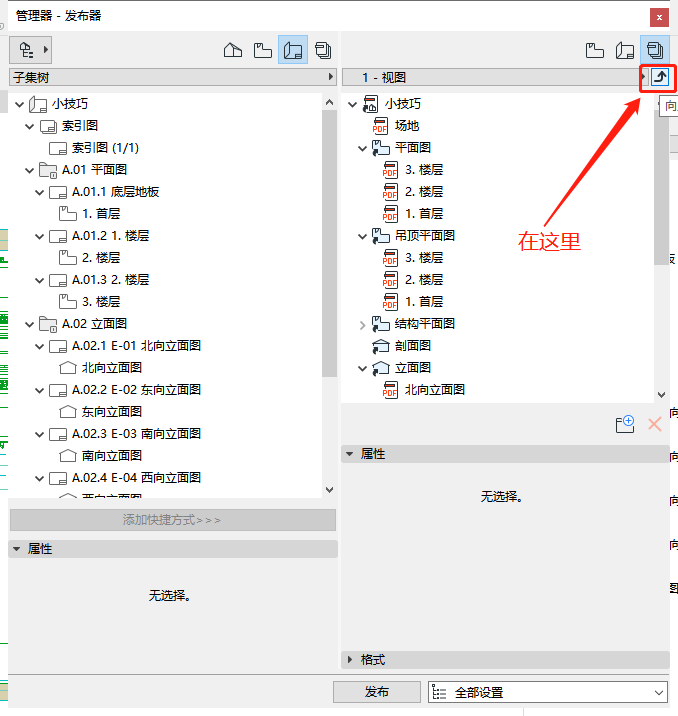This screenshot has height=716, width=678.
Task: Select Layout Book icon in left panel
Action: [x=293, y=50]
